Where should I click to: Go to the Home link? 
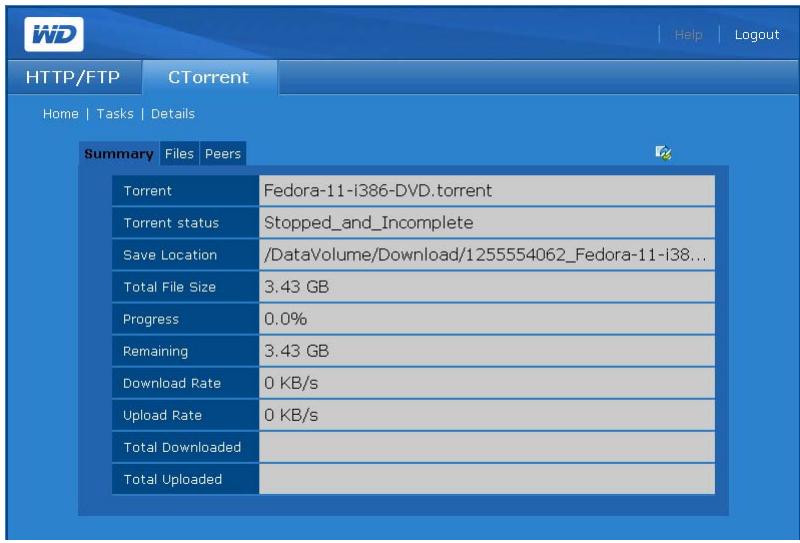pos(61,114)
